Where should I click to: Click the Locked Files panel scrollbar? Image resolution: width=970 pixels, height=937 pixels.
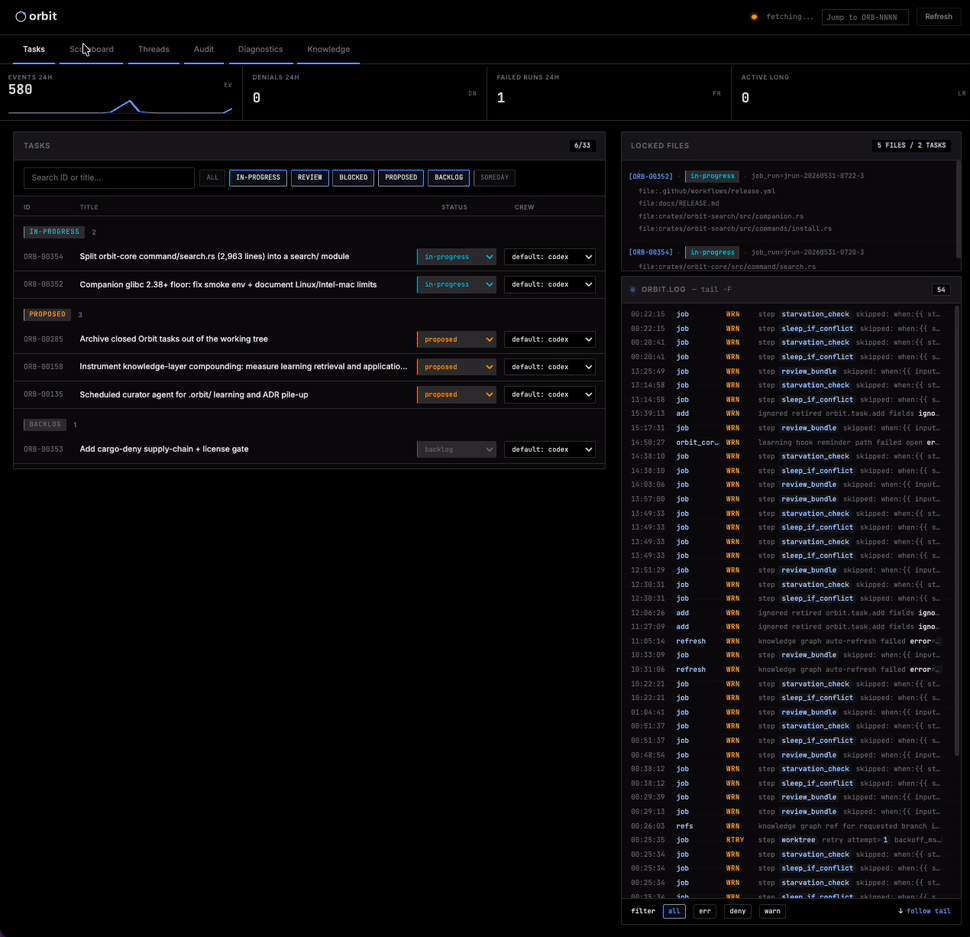tap(958, 209)
